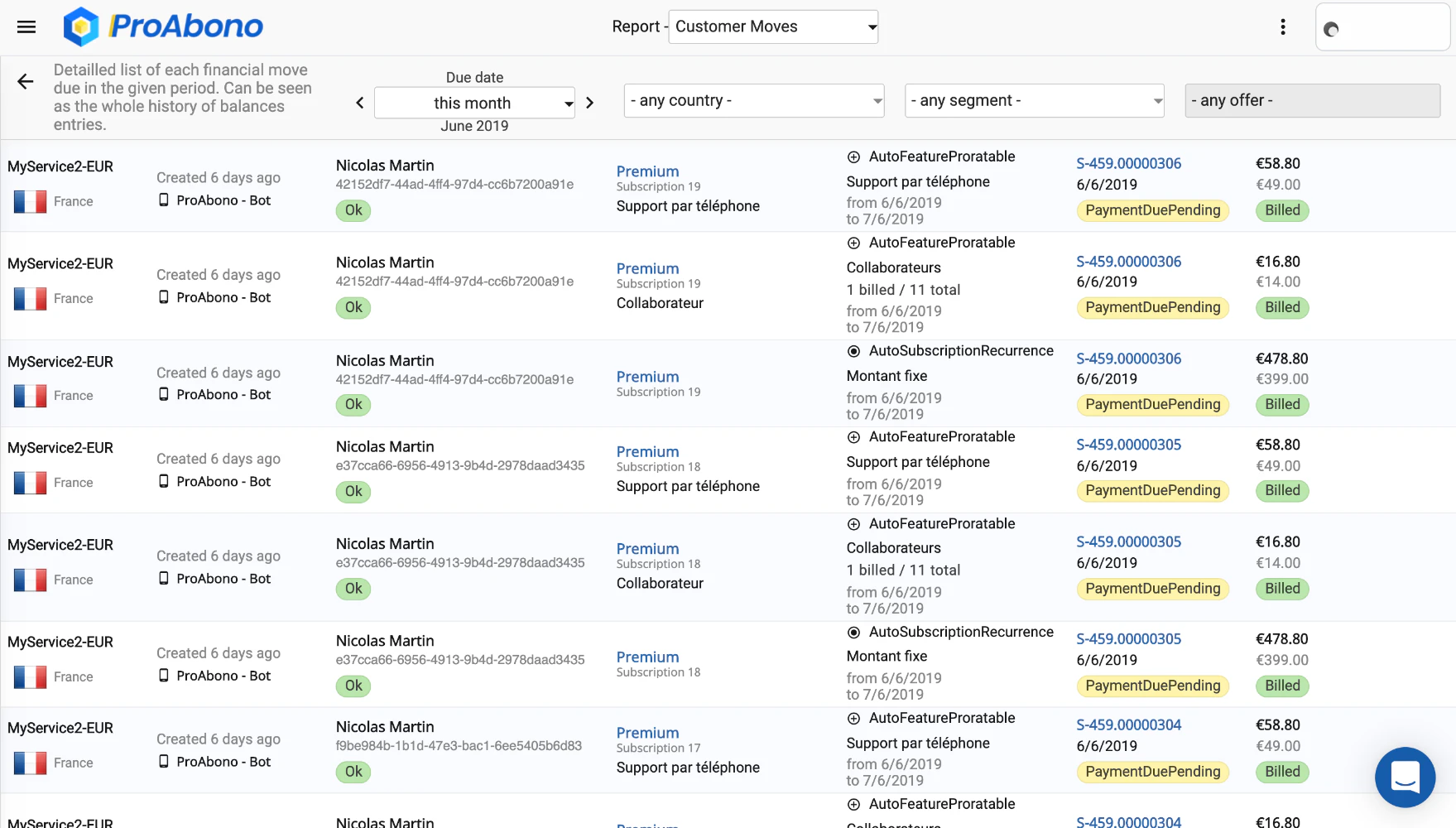
Task: Click Ok status badge in first row
Action: point(353,210)
